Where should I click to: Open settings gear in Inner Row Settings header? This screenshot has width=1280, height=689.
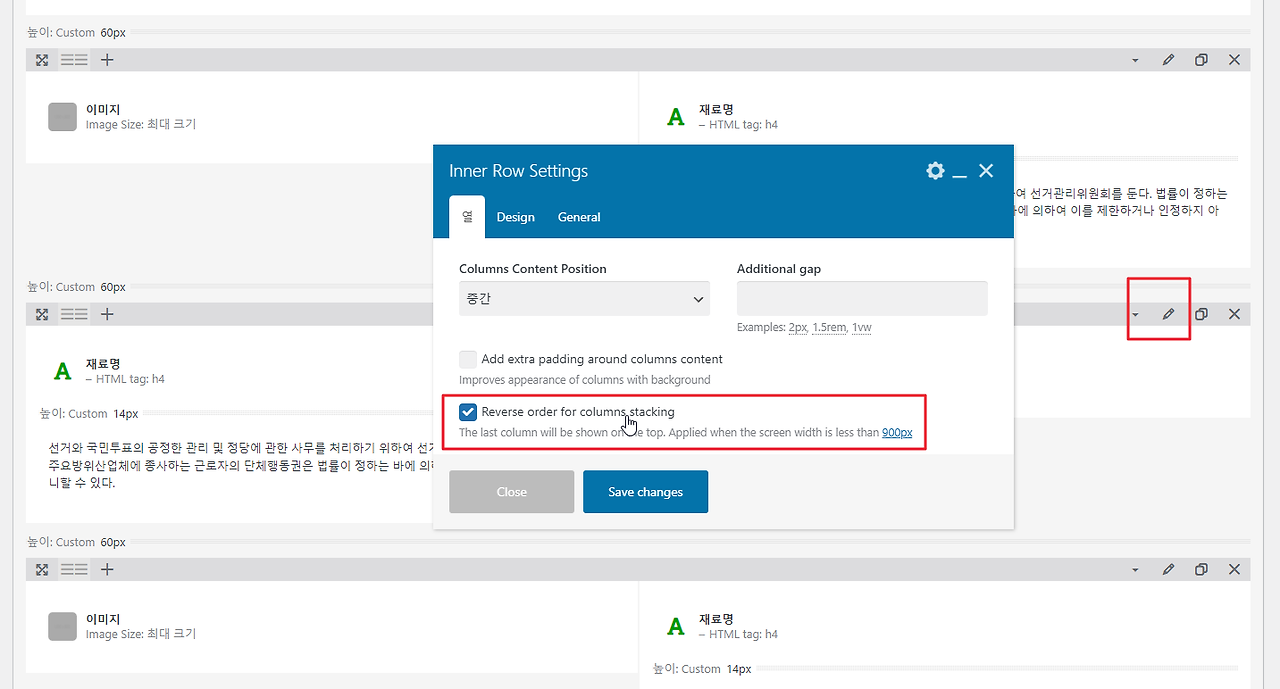coord(935,171)
